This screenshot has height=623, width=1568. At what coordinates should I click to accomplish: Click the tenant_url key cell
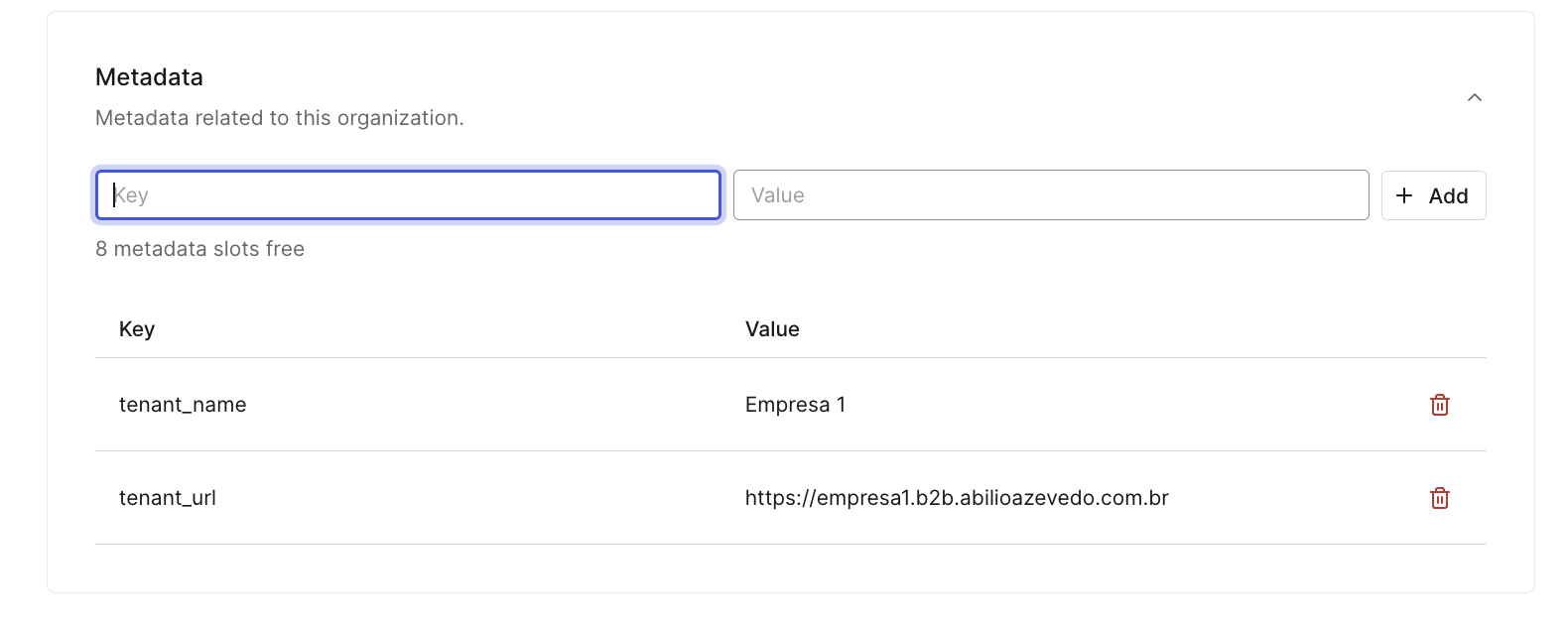(168, 498)
